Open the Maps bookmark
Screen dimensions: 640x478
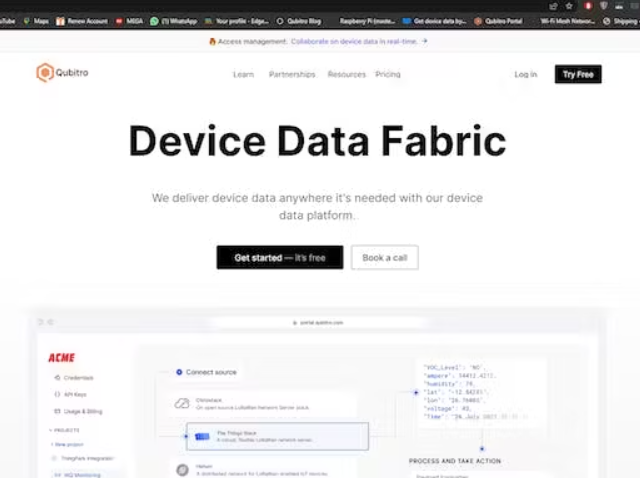click(x=37, y=20)
